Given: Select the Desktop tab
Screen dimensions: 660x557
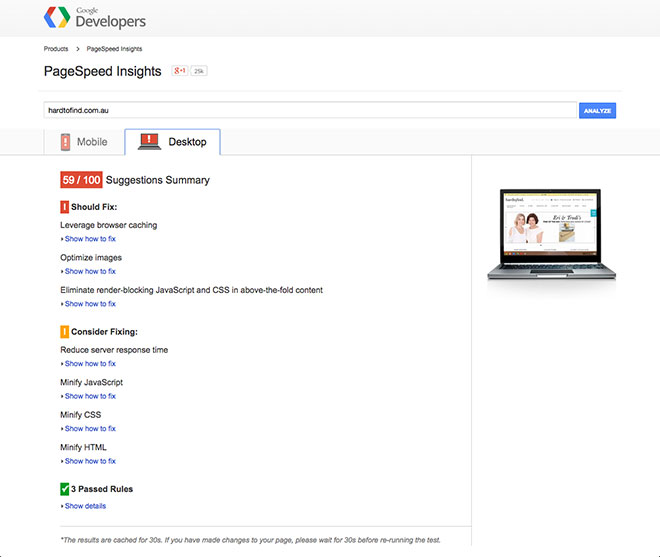Looking at the screenshot, I should click(x=173, y=142).
